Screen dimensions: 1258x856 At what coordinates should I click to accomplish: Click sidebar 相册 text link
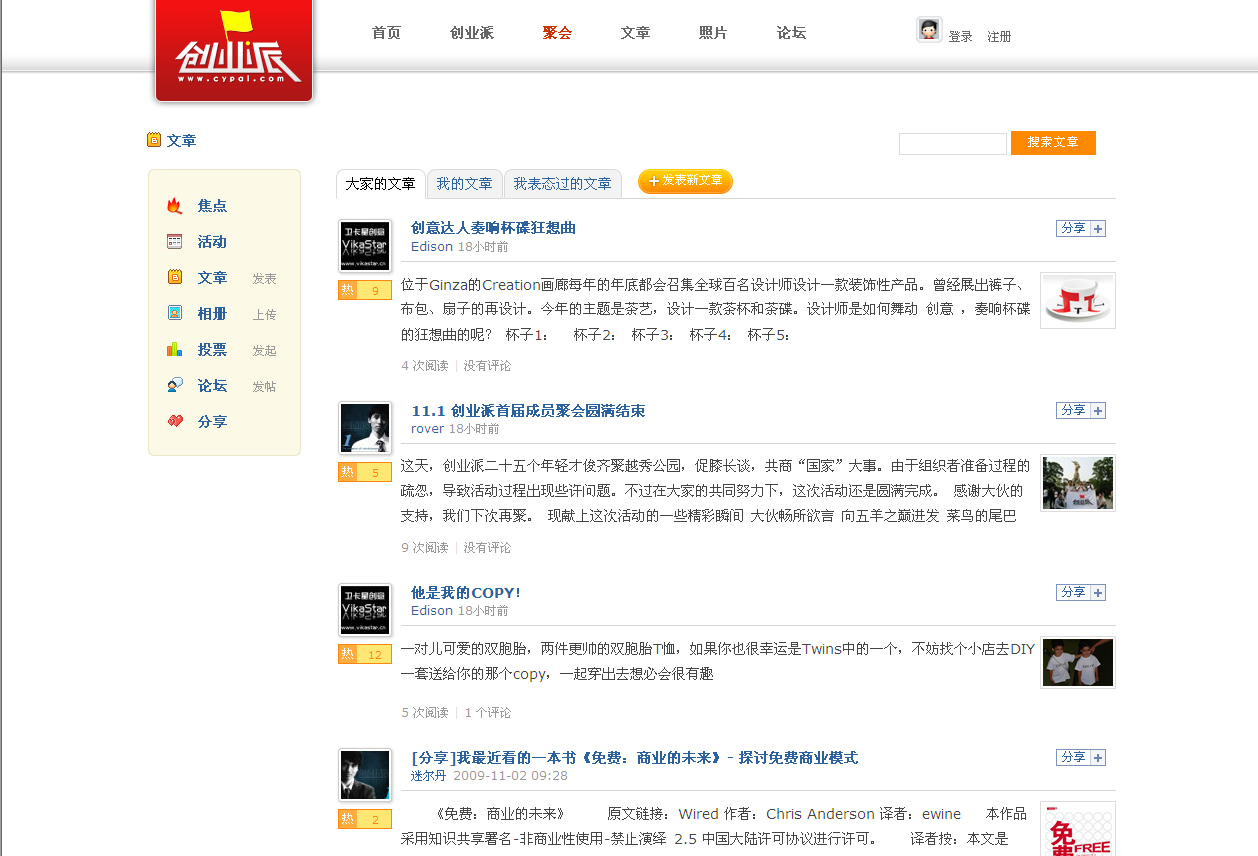pos(212,314)
